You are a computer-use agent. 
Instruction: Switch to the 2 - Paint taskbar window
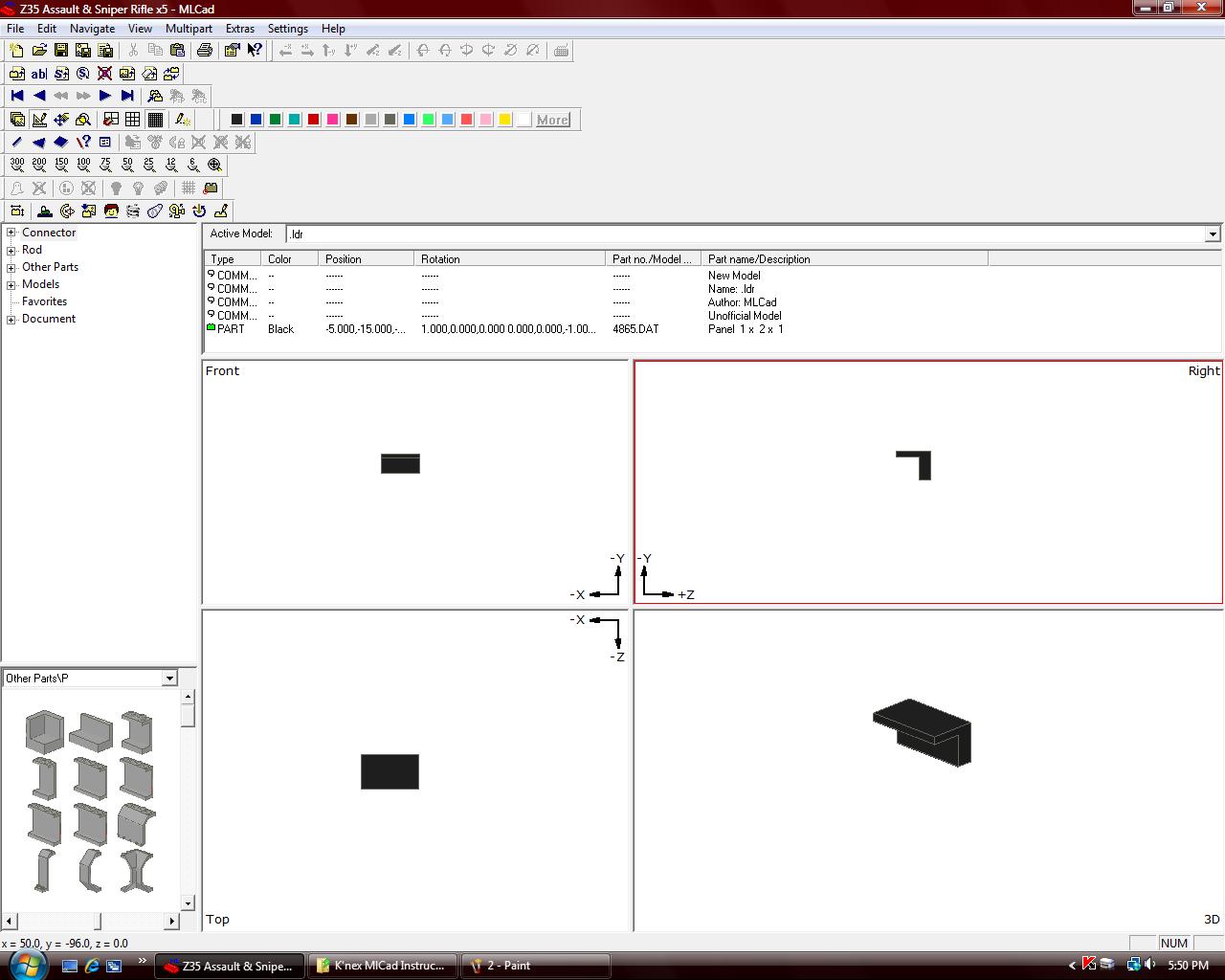click(x=536, y=966)
